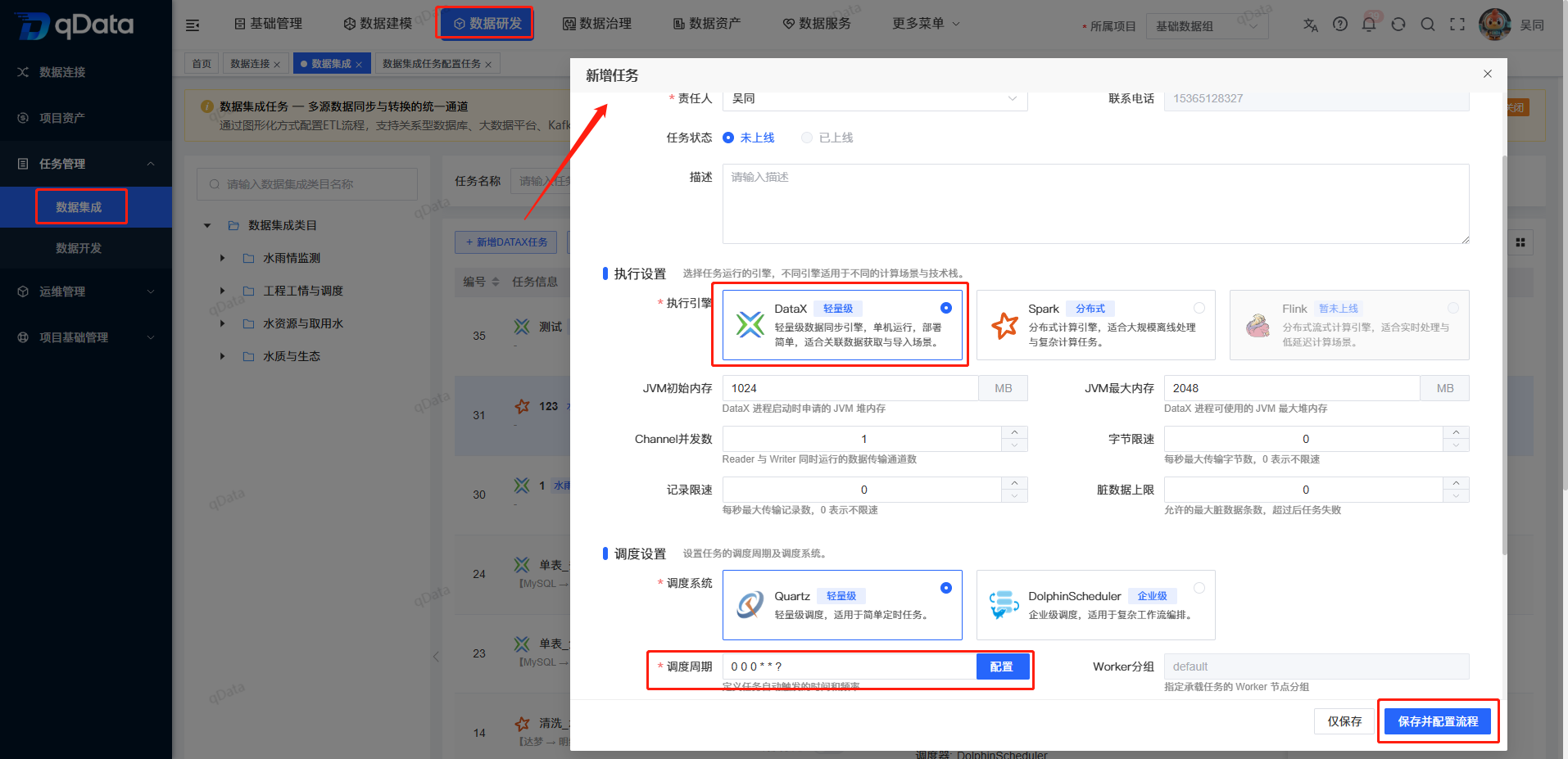Click the 调度周期 cron input field
Screen dimensions: 1568x759
[x=850, y=666]
